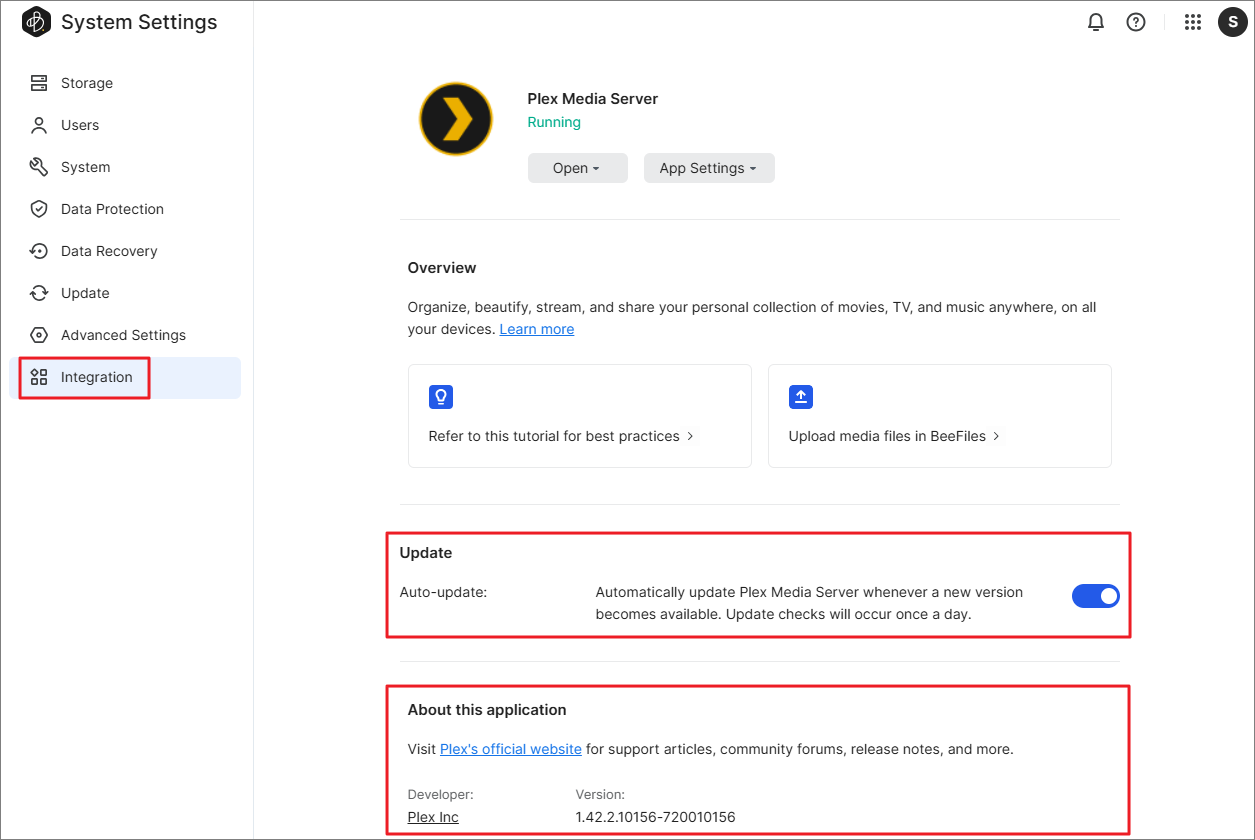This screenshot has height=840, width=1255.
Task: Select System in the sidebar
Action: pos(125,167)
